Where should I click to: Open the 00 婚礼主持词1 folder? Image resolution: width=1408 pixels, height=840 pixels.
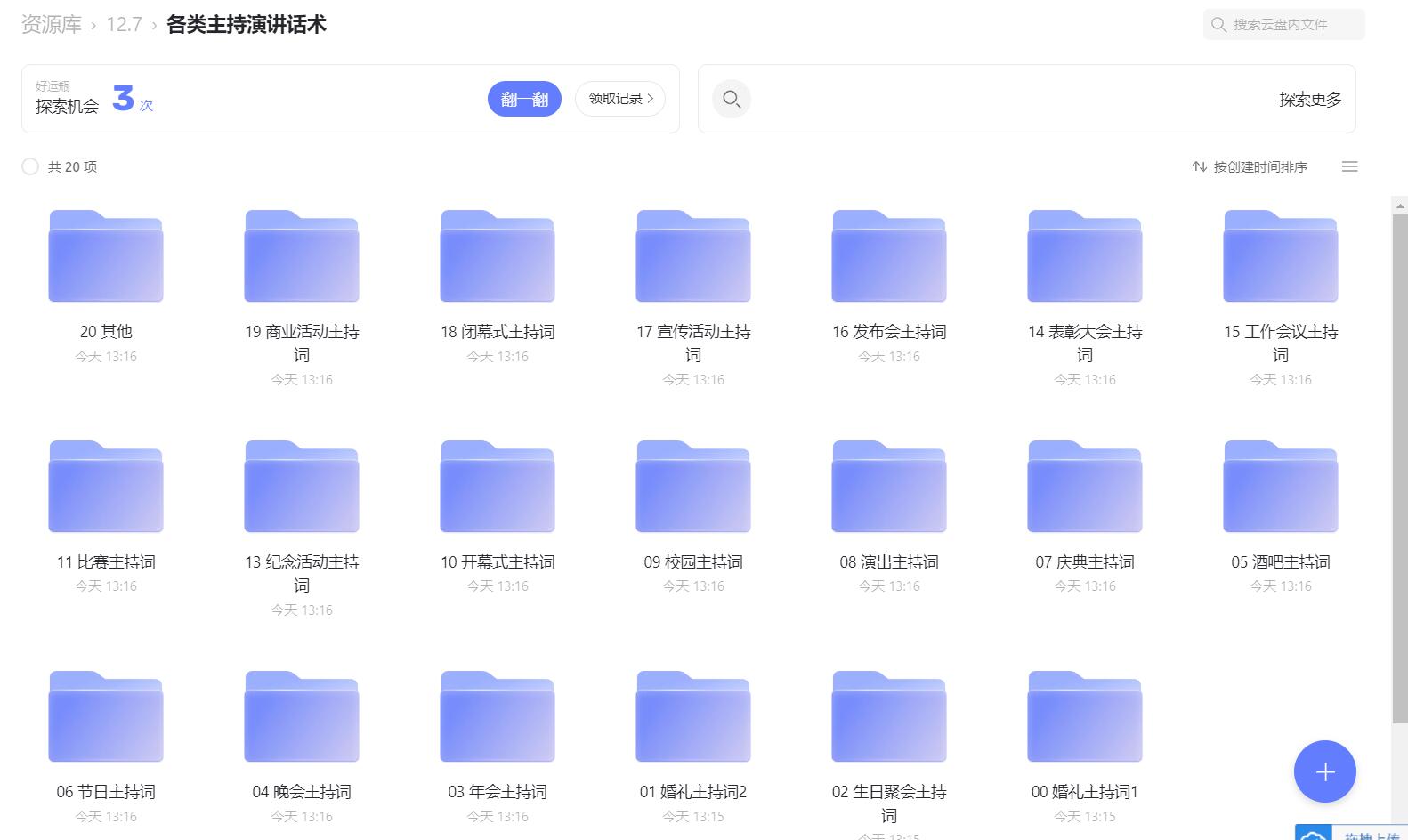[x=1085, y=717]
